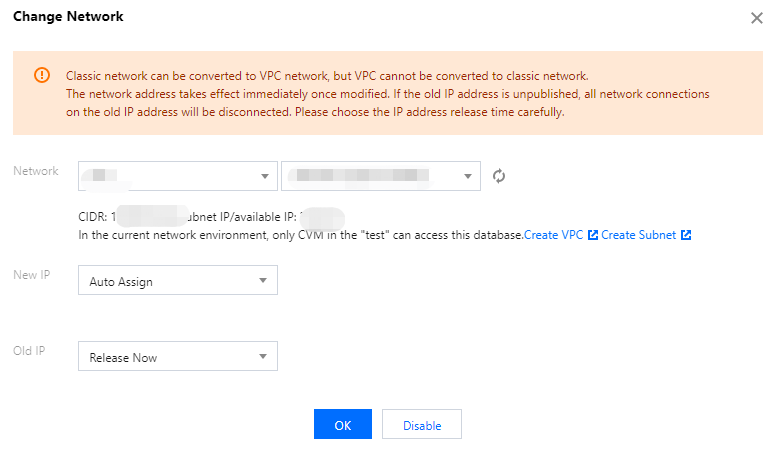Click external-link icon beside Create VPC
Image resolution: width=773 pixels, height=451 pixels.
click(x=593, y=235)
